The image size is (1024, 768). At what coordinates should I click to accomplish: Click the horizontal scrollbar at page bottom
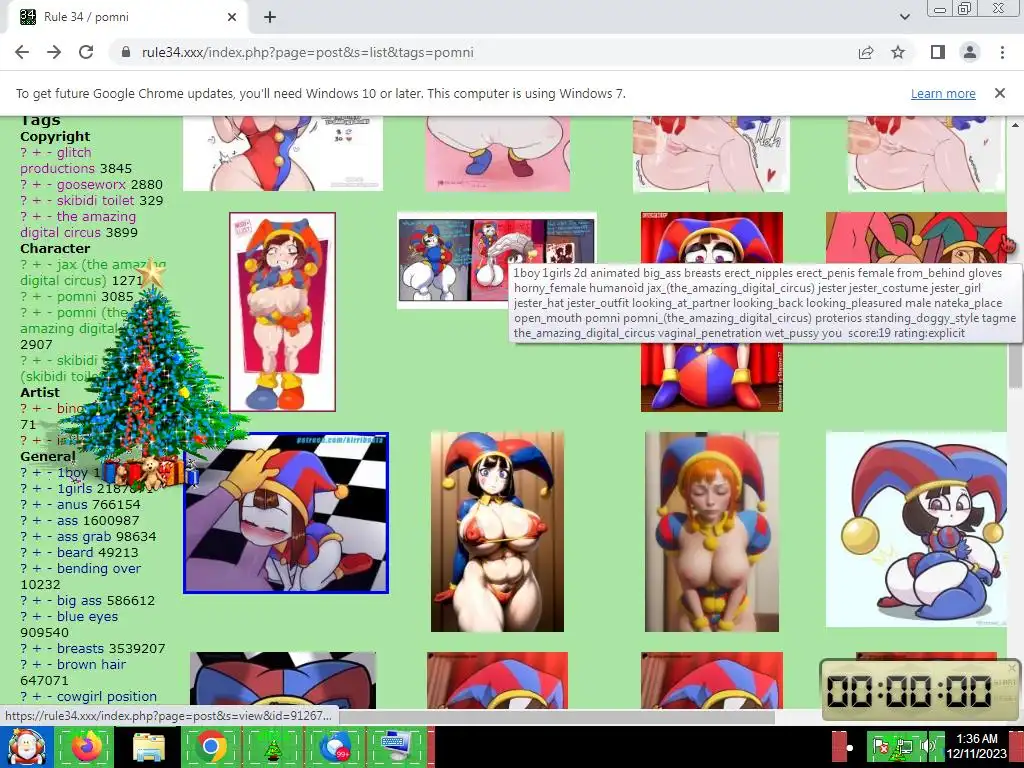click(555, 717)
